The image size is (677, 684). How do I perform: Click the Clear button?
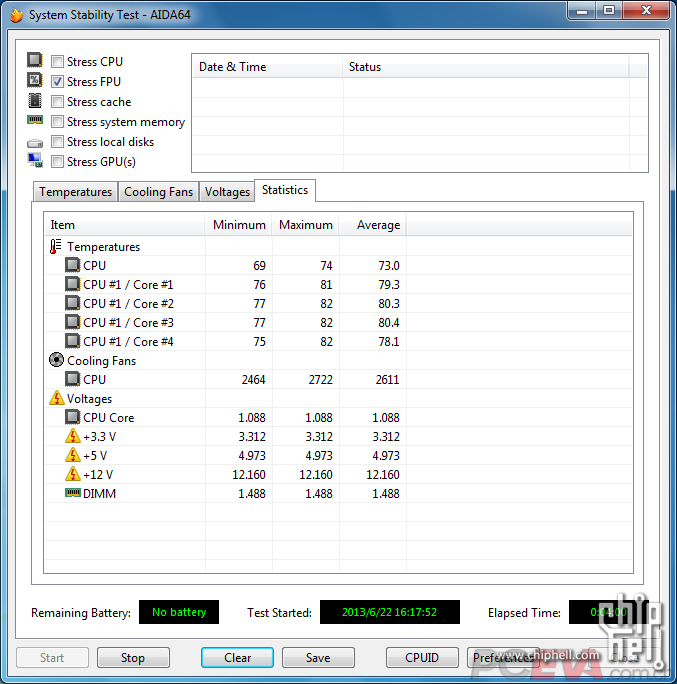click(237, 657)
